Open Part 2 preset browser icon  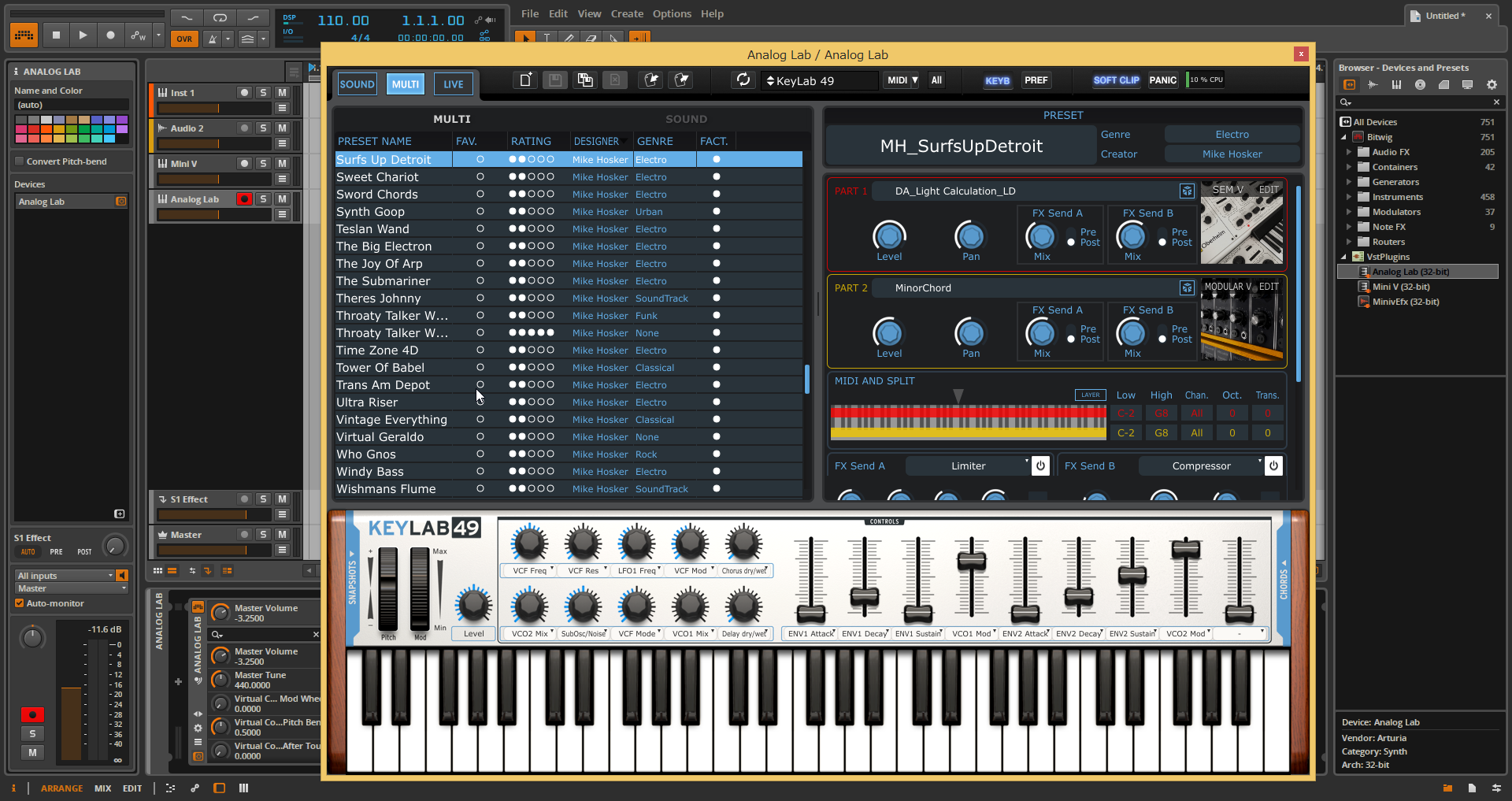coord(1187,287)
